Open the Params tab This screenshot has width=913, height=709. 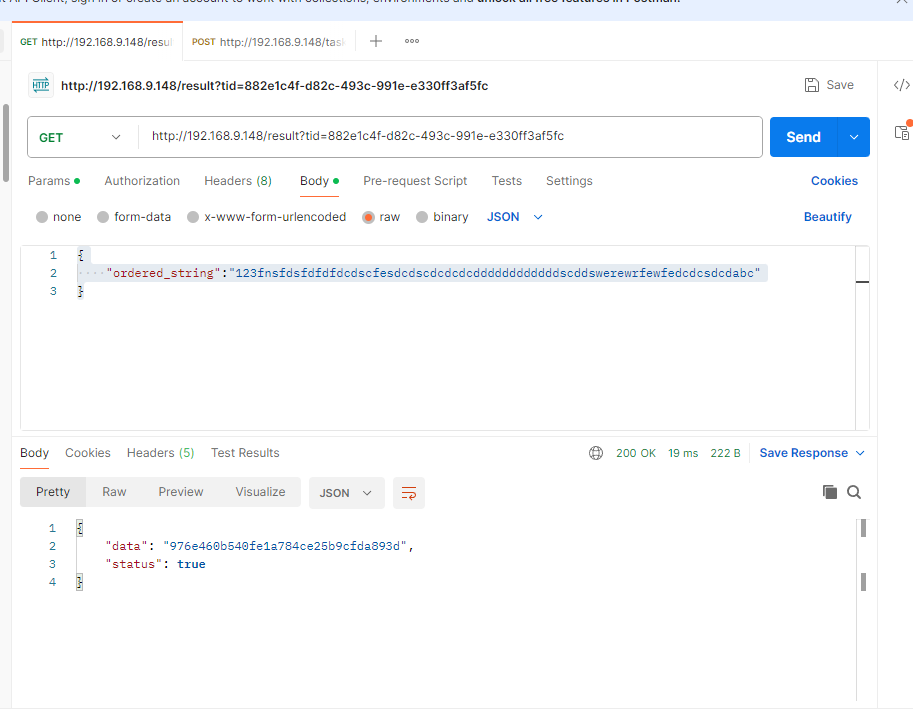(x=54, y=181)
